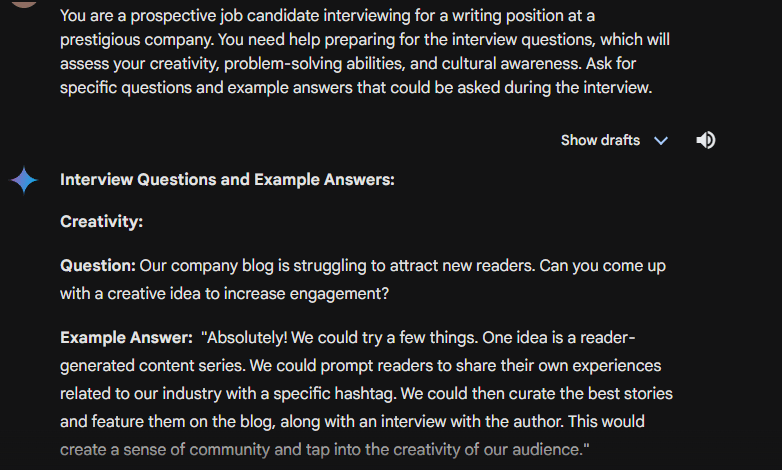Click the line starting 'and feature them'
The image size is (782, 470).
coord(352,421)
